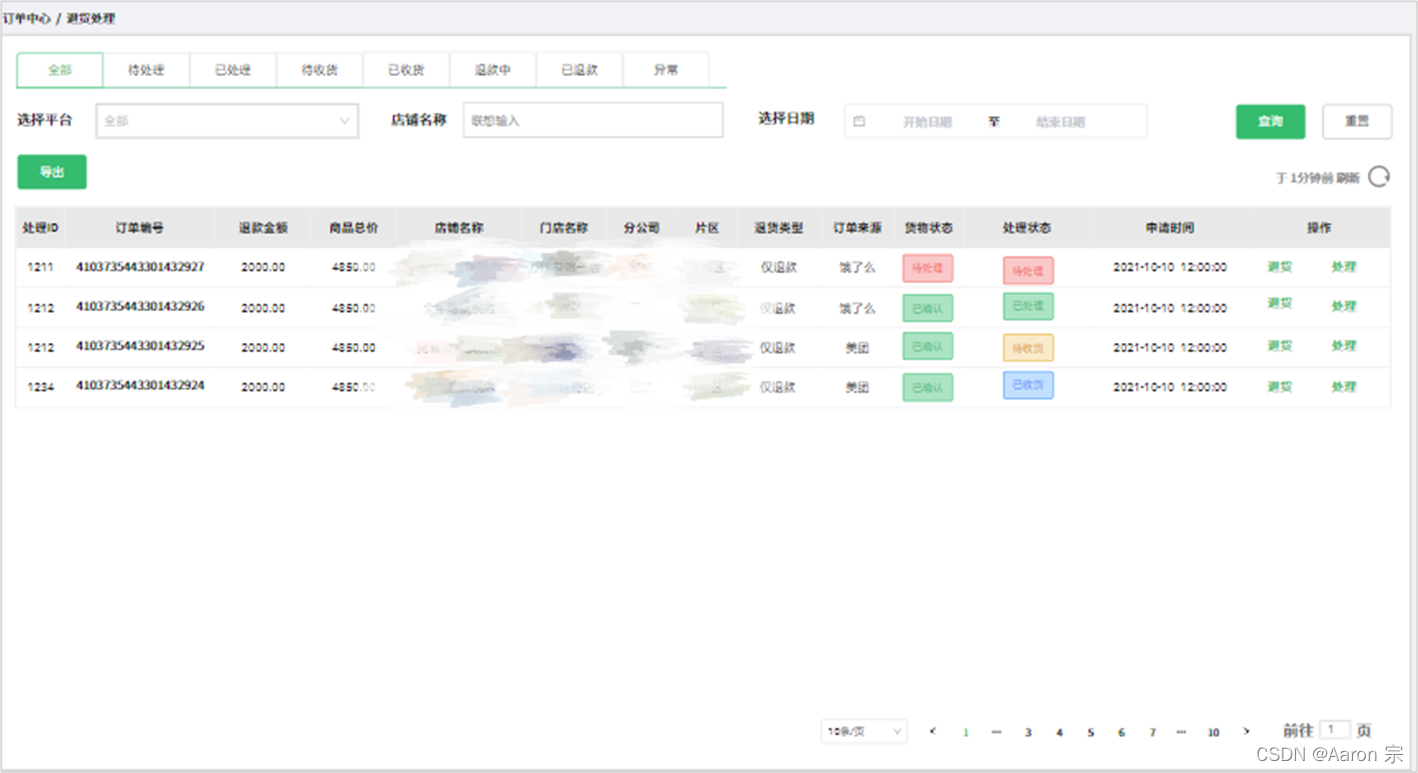The height and width of the screenshot is (773, 1418).
Task: Switch to the 待处理 tab
Action: tap(146, 70)
